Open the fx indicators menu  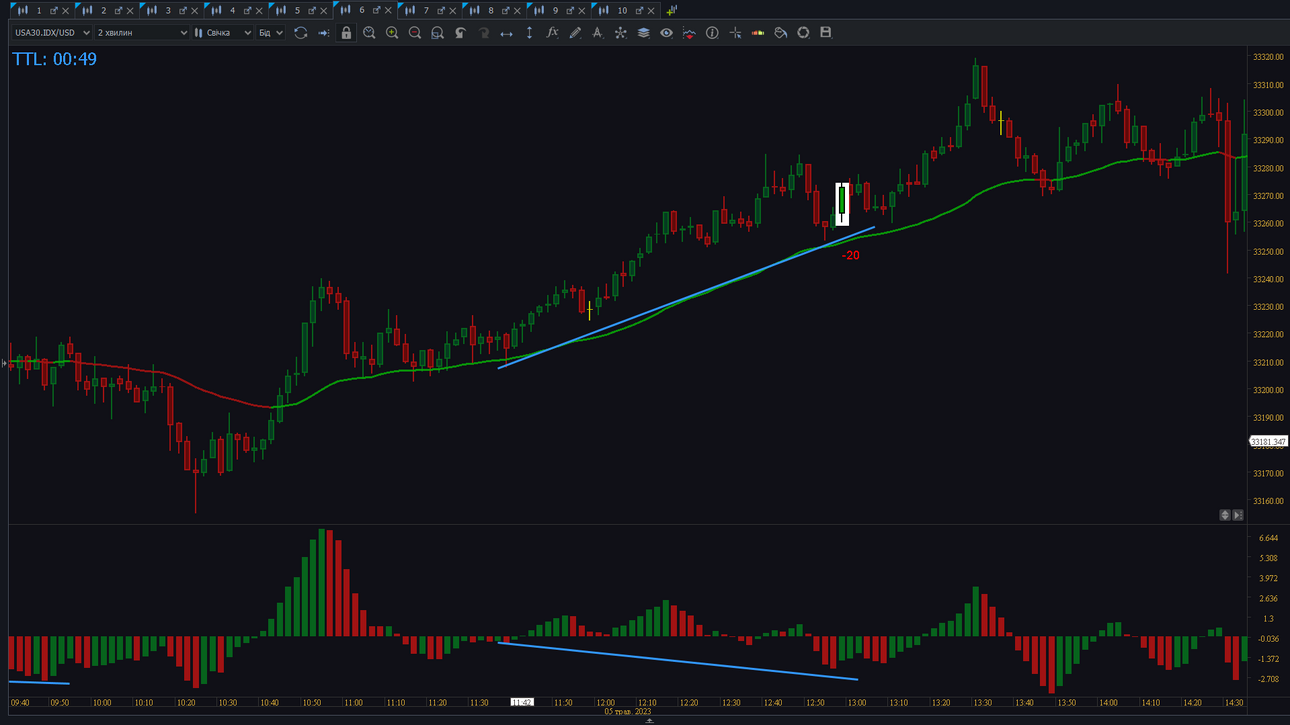click(552, 33)
